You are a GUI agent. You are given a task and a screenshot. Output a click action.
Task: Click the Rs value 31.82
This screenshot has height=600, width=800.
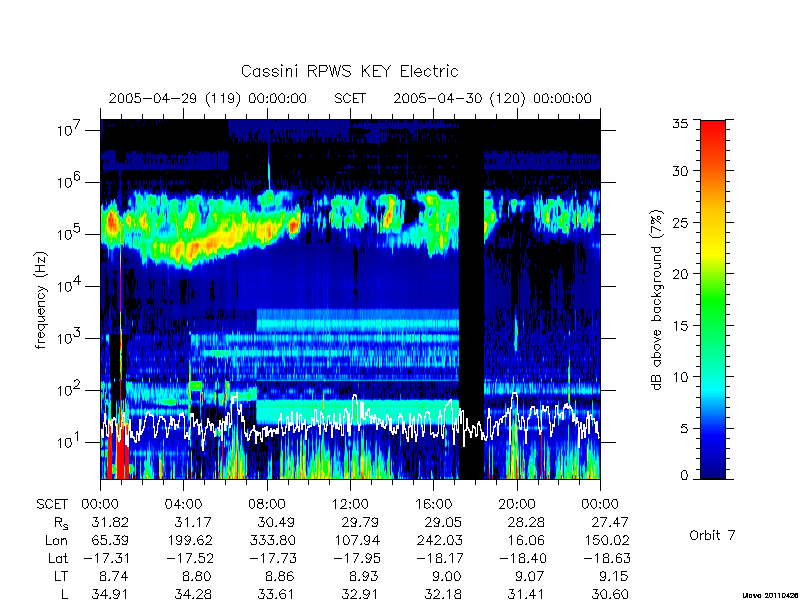[110, 522]
